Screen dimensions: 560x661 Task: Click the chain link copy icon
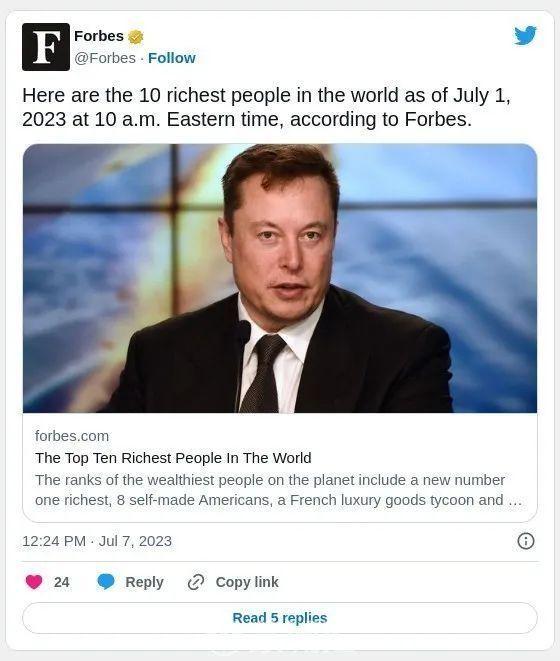pyautogui.click(x=196, y=582)
